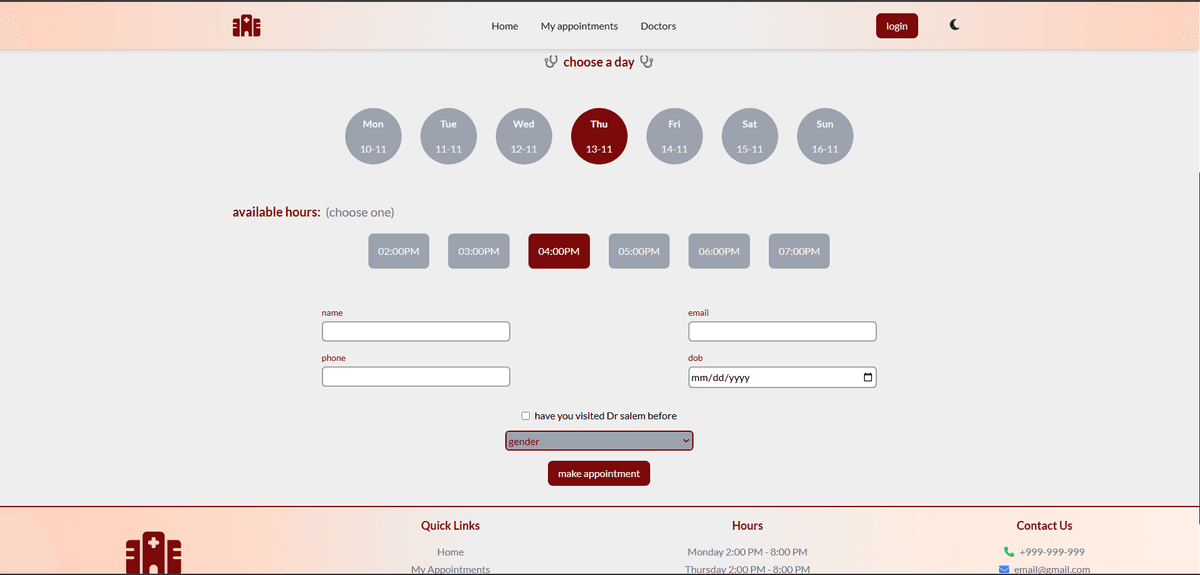Go to My appointments in the navbar
1200x575 pixels.
[579, 26]
